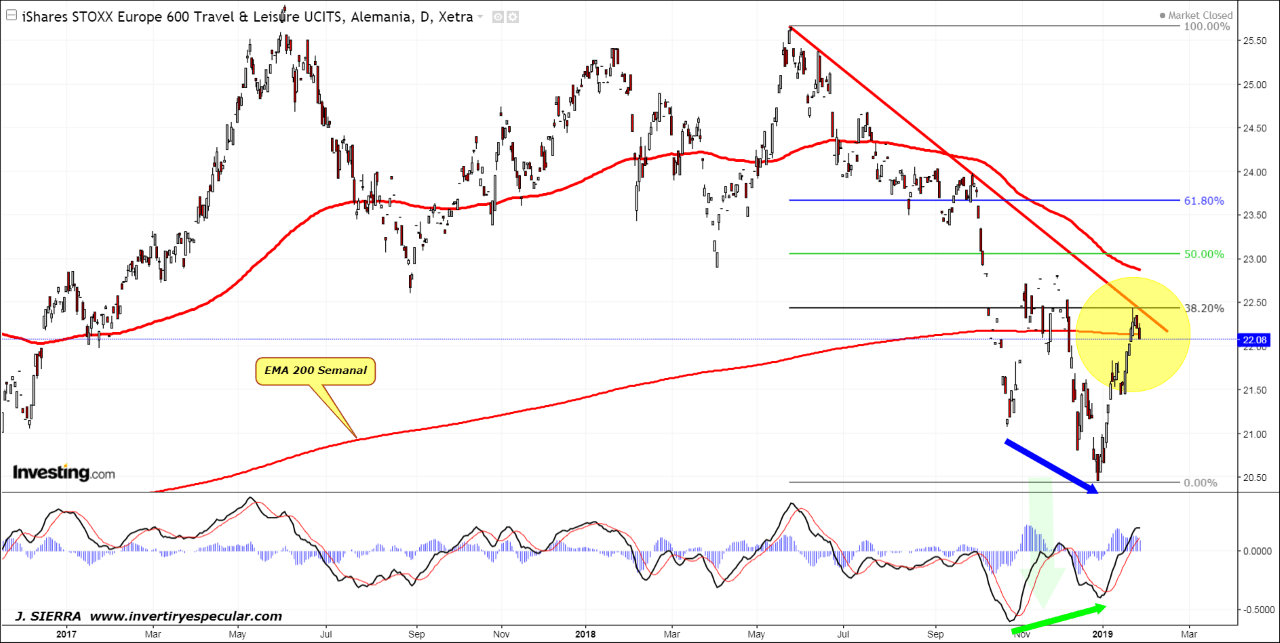The image size is (1280, 643).
Task: Select the 38.20% Fibonacci level label
Action: point(1204,309)
